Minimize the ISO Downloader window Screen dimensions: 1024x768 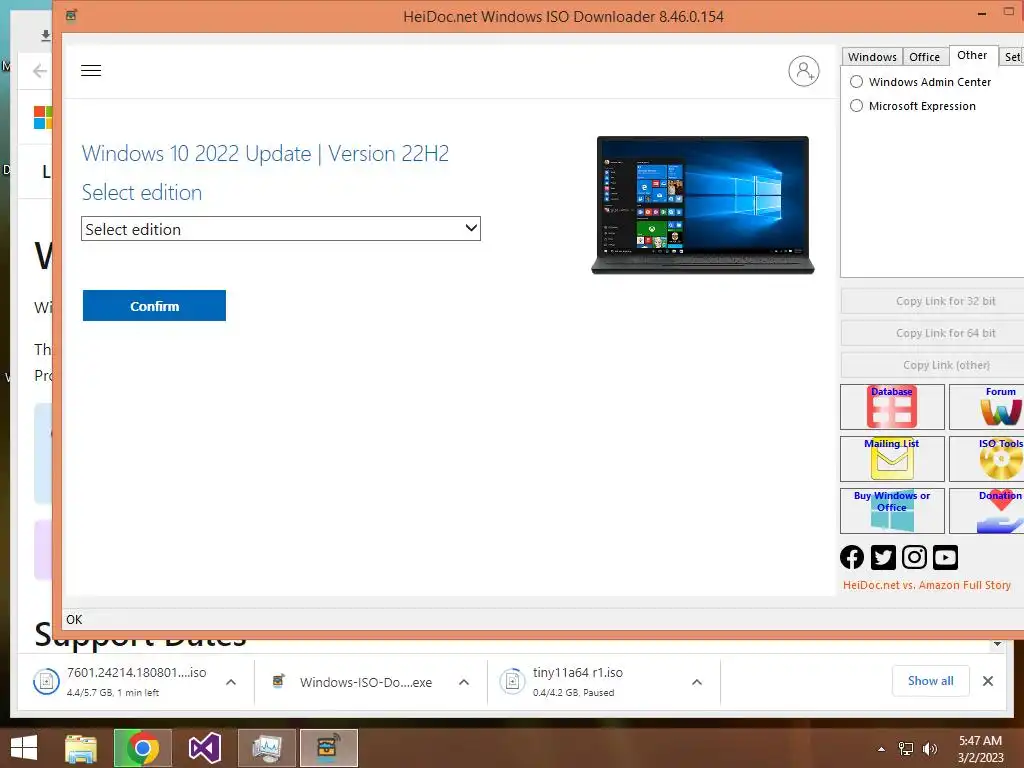pyautogui.click(x=982, y=13)
